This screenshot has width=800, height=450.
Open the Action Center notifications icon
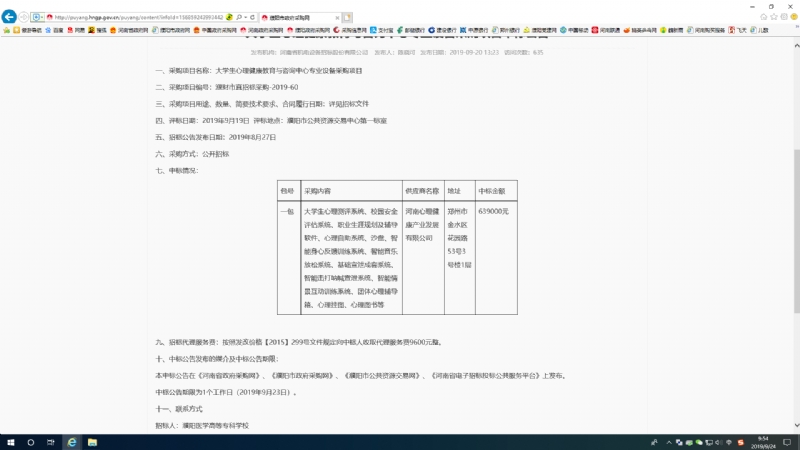[x=788, y=442]
